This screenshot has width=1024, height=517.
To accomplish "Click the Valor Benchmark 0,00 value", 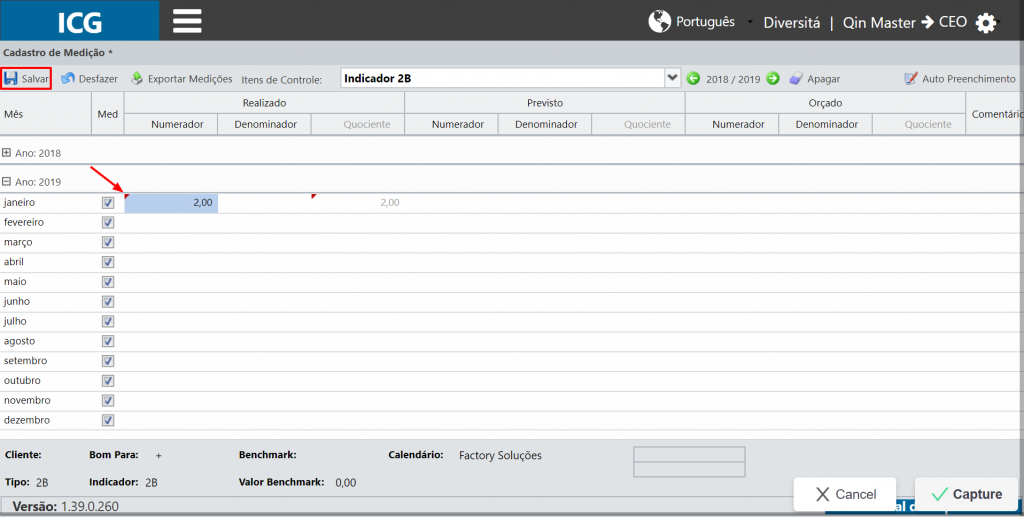I will point(345,483).
